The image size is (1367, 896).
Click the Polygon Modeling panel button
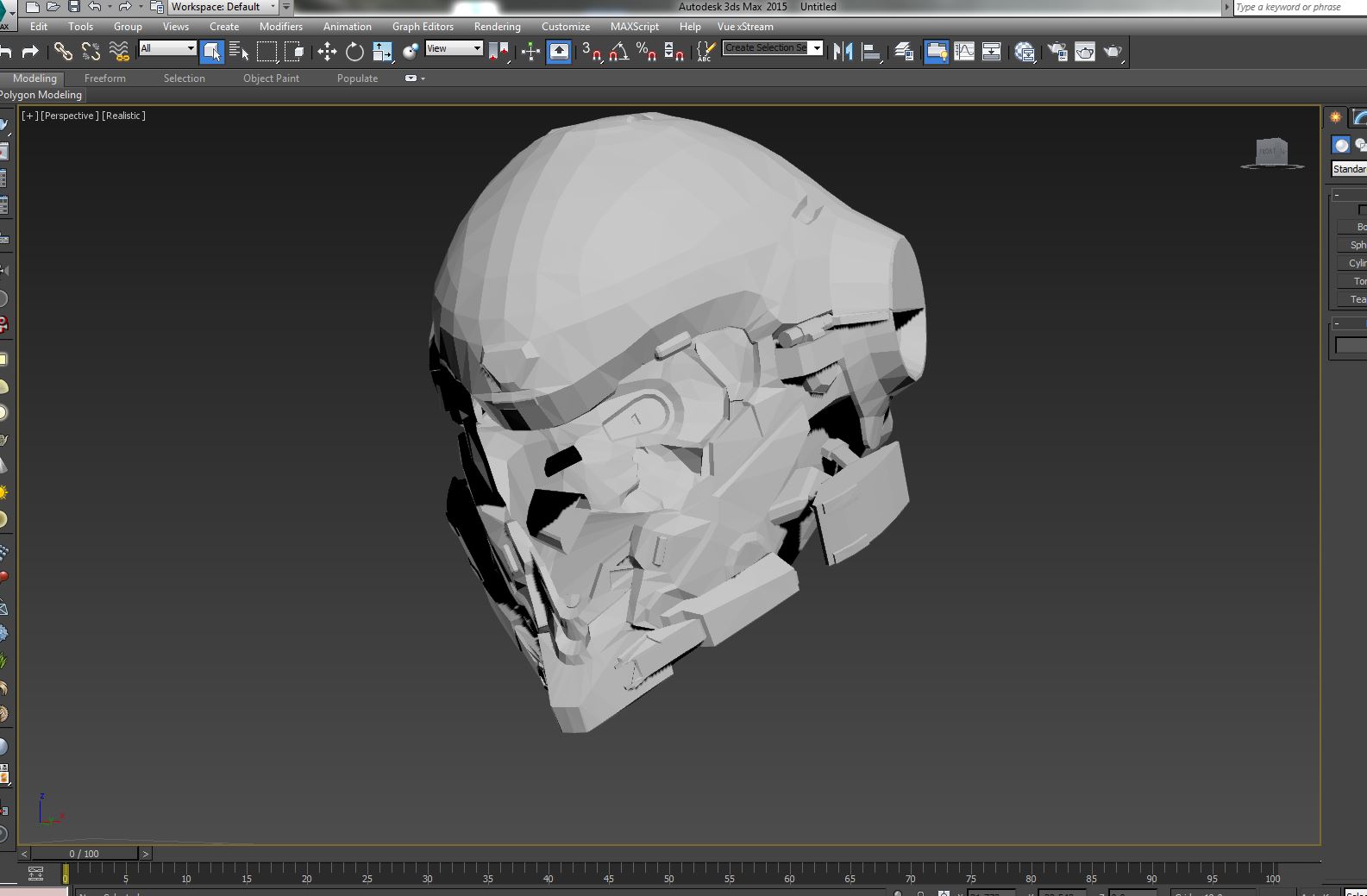[x=41, y=95]
